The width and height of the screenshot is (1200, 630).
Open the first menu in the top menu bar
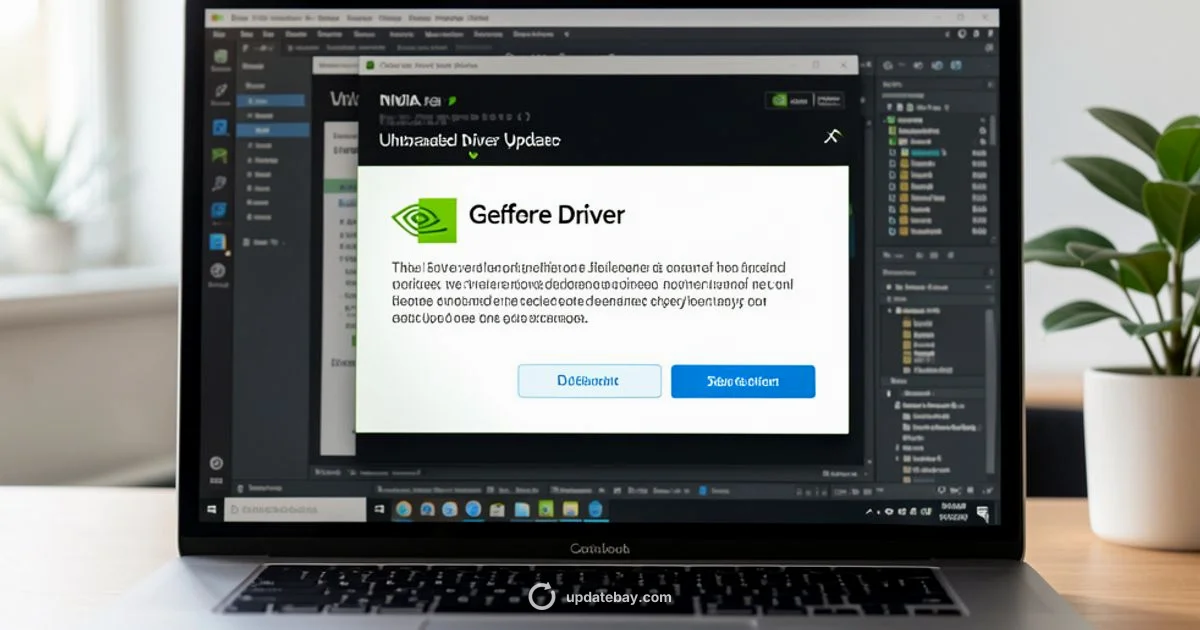[248, 33]
